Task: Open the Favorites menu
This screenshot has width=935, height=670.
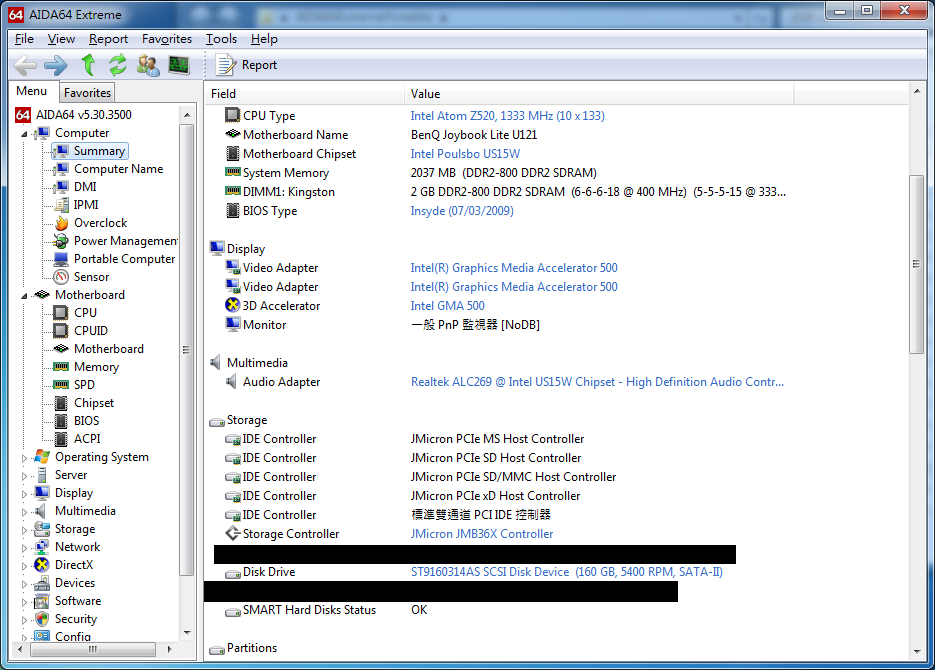Action: coord(166,39)
